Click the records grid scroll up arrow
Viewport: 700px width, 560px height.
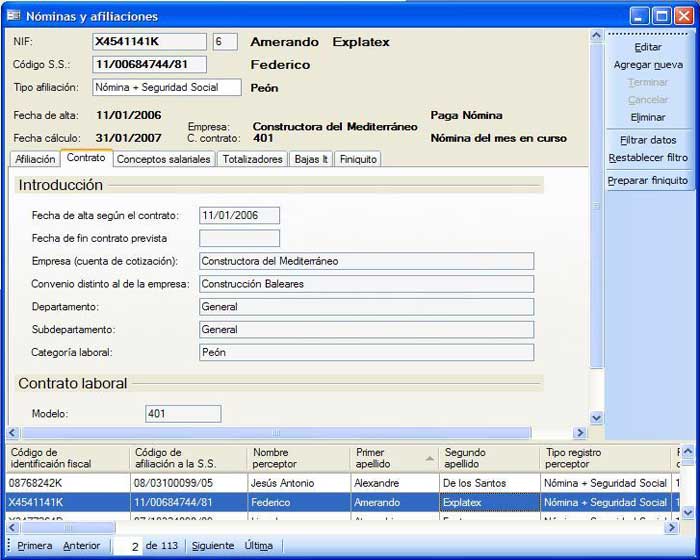point(688,452)
